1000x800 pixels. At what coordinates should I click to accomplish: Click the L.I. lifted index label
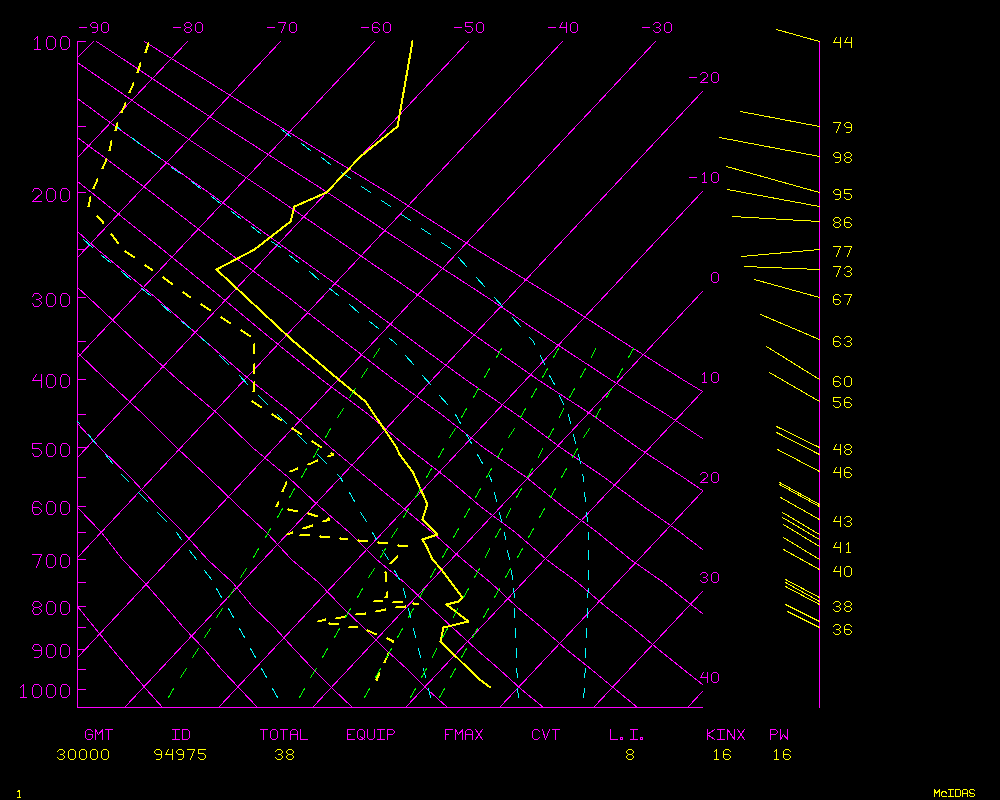(627, 735)
